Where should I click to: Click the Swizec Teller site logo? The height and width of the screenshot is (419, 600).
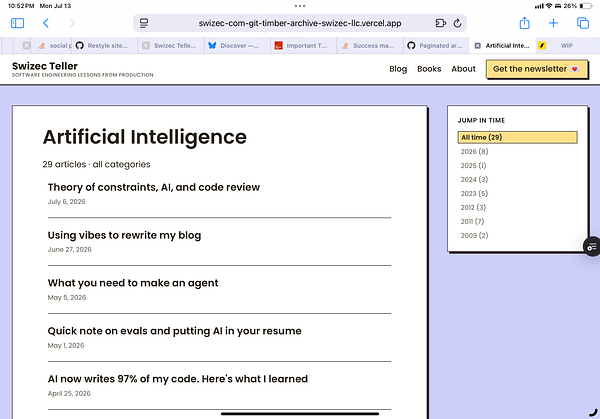pyautogui.click(x=45, y=66)
